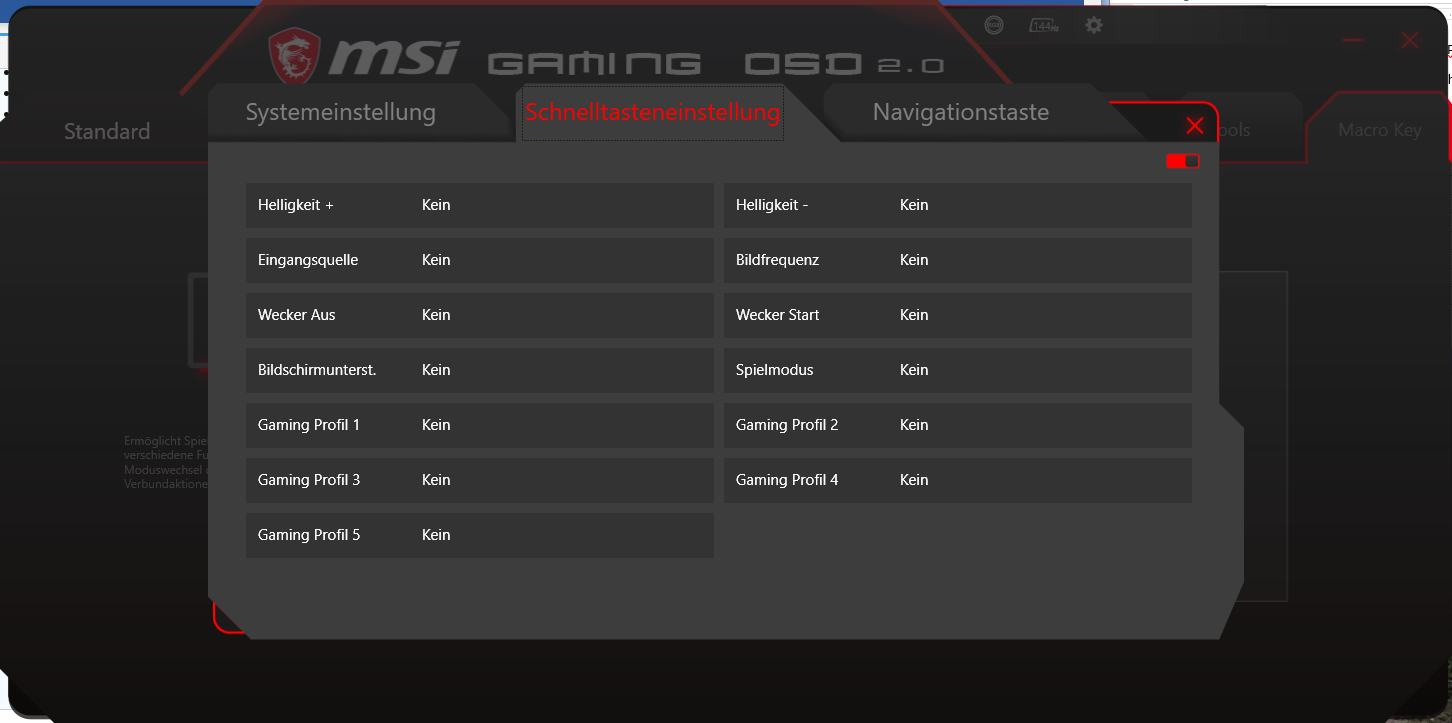This screenshot has height=723, width=1452.
Task: Click the Gaming Profil 5 hotkey field
Action: pyautogui.click(x=480, y=535)
